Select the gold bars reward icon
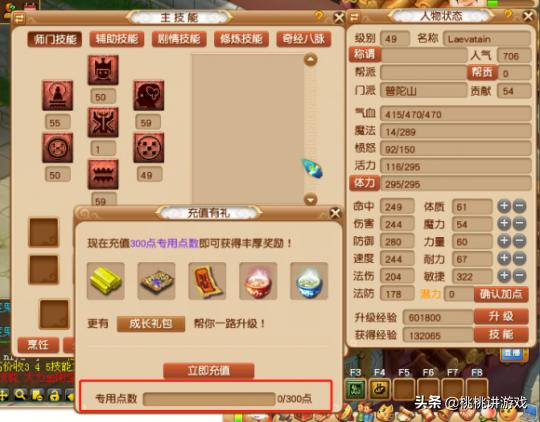The image size is (540, 422). (106, 281)
